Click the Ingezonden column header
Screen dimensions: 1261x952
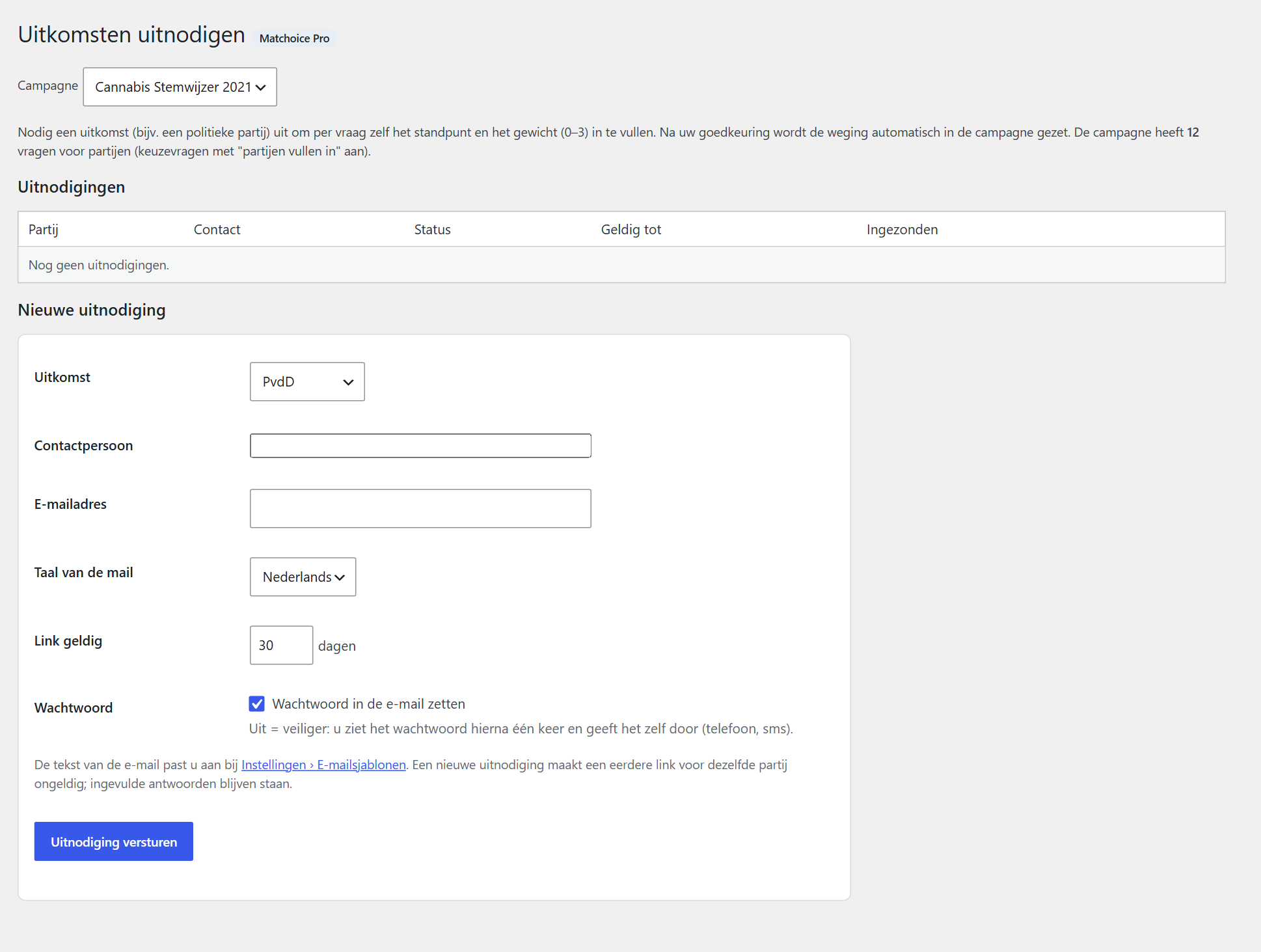pyautogui.click(x=902, y=229)
